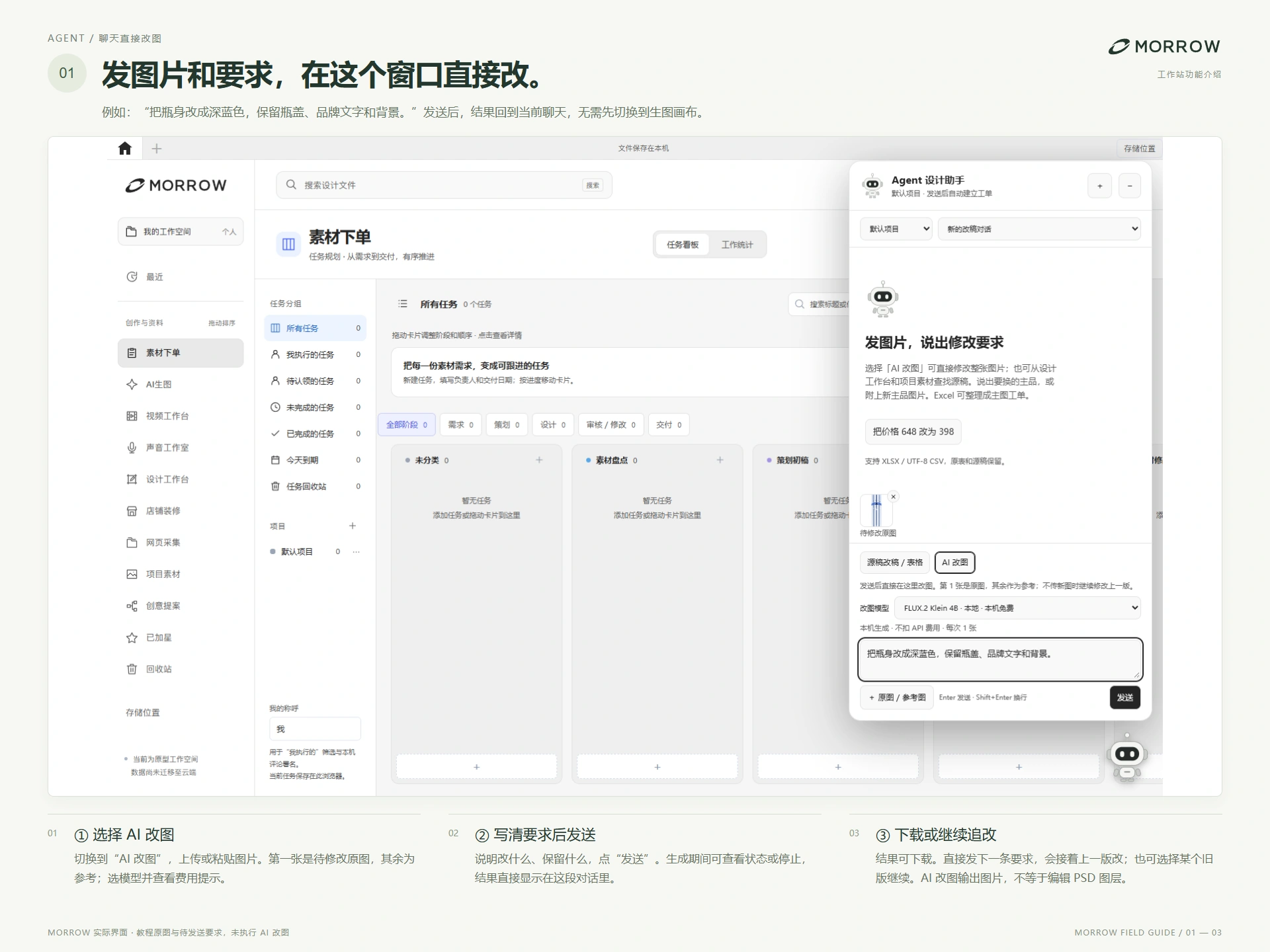Click the 我的称呼 name input field
Screen dimensions: 1270x952
click(x=315, y=729)
